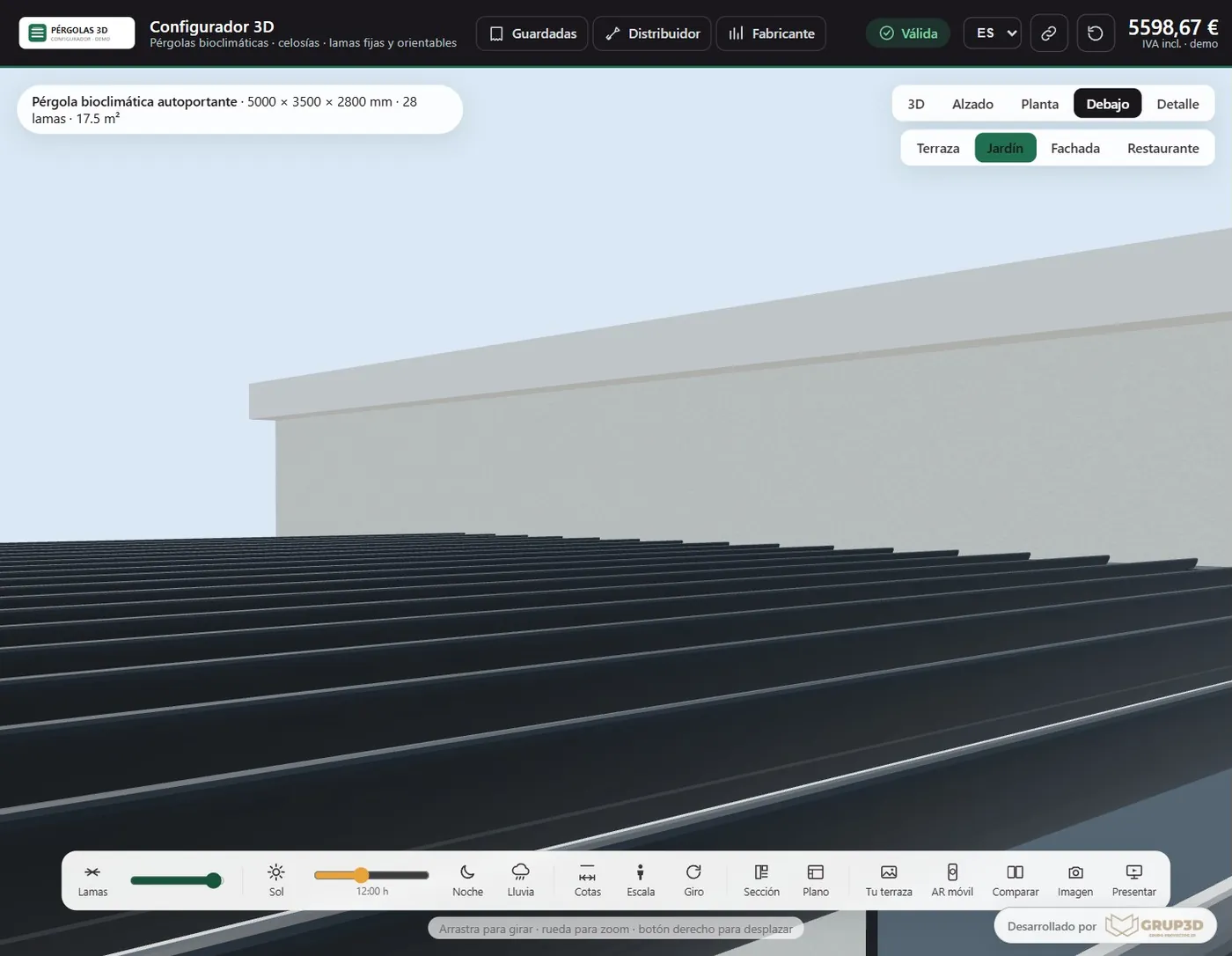
Task: Choose the Fachada scene
Action: tap(1075, 148)
